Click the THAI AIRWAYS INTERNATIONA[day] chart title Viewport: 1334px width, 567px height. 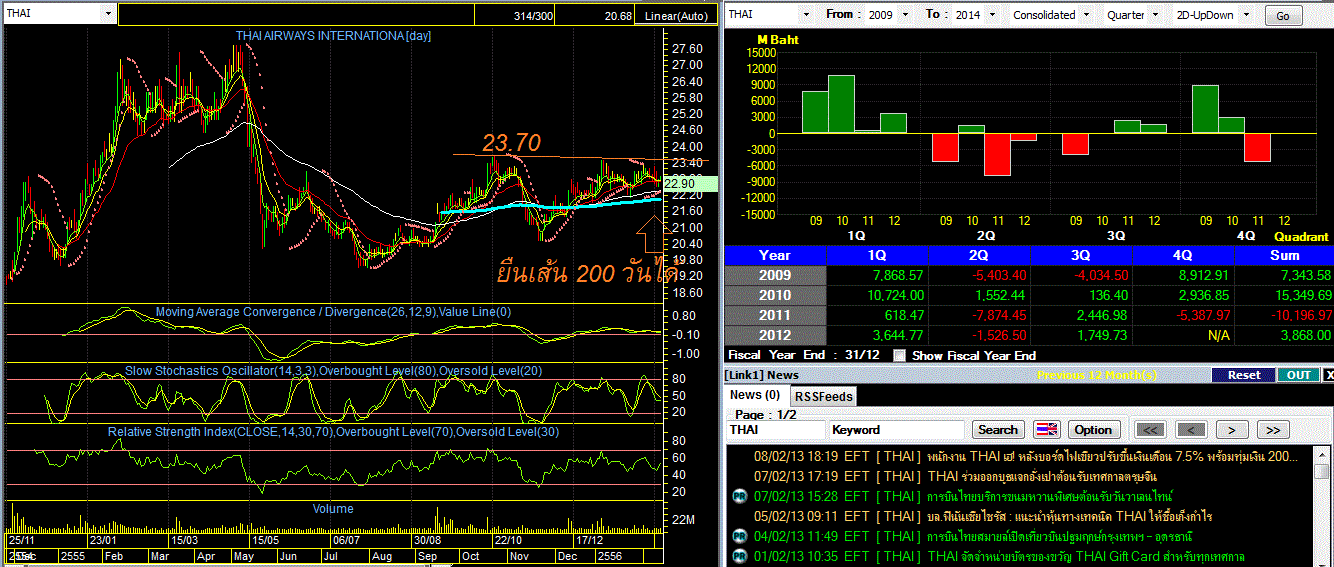pos(334,35)
